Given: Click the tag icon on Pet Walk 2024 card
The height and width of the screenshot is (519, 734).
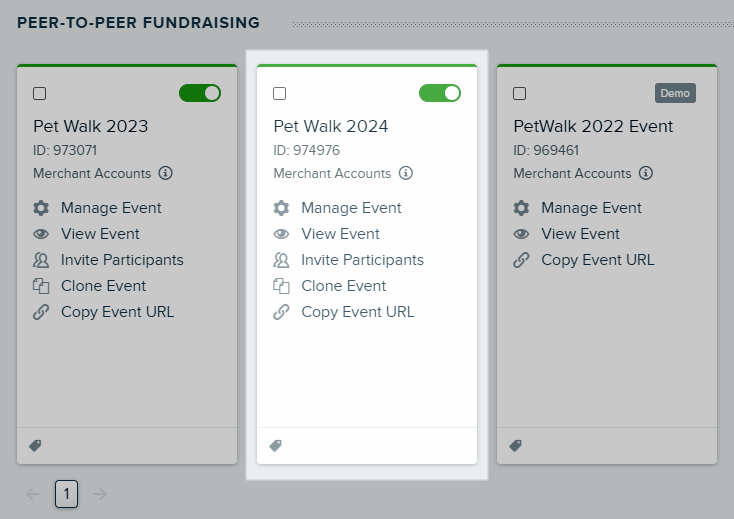Looking at the screenshot, I should click(276, 446).
